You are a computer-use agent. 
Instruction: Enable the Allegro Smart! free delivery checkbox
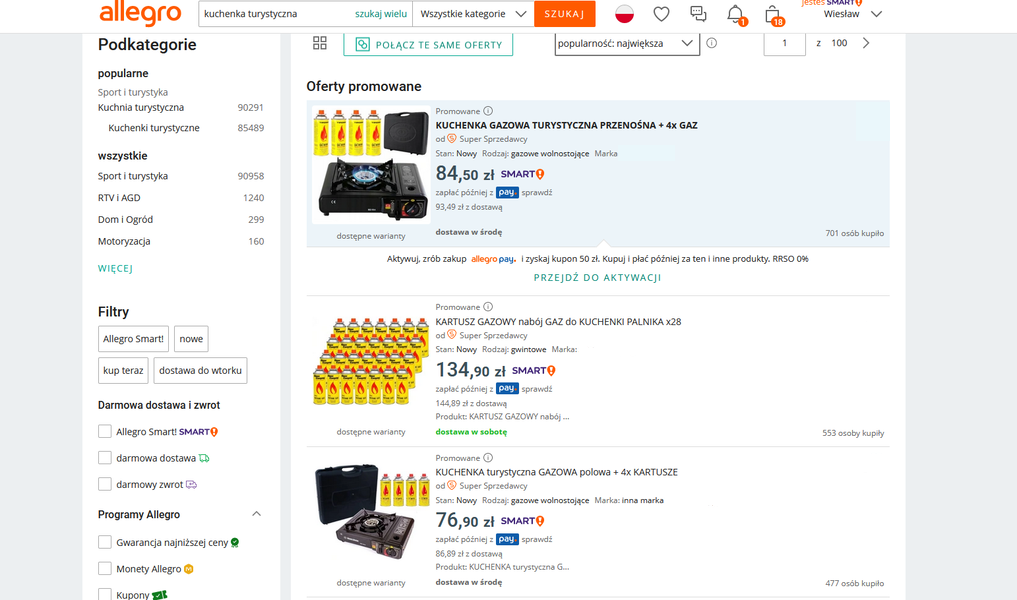(x=103, y=431)
